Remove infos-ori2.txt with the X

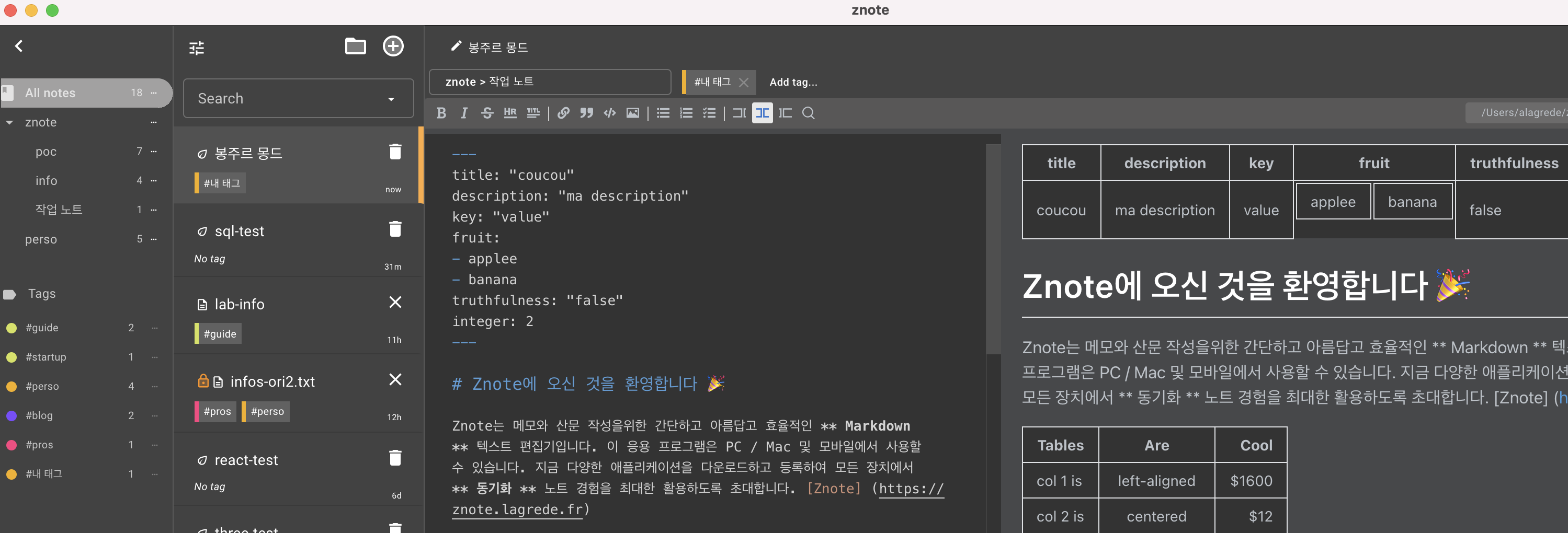pyautogui.click(x=395, y=380)
